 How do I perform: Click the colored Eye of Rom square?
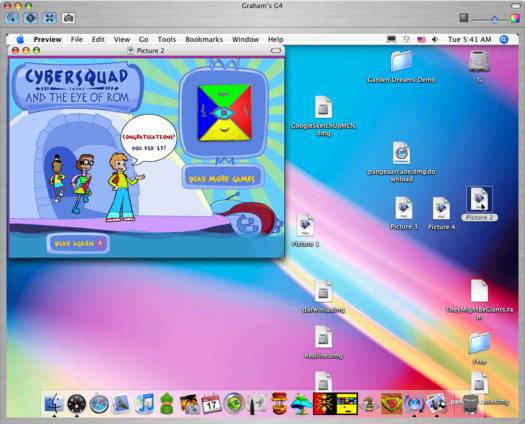[224, 113]
